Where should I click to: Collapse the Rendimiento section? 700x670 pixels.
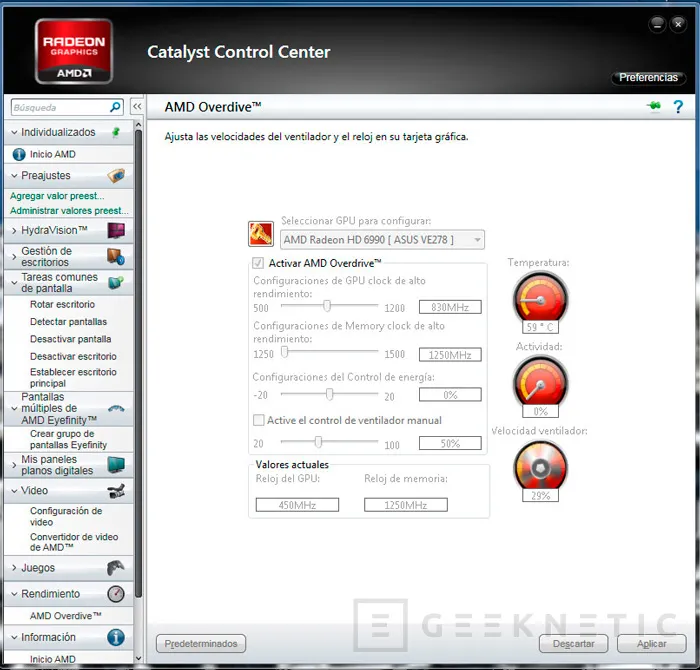(x=14, y=594)
